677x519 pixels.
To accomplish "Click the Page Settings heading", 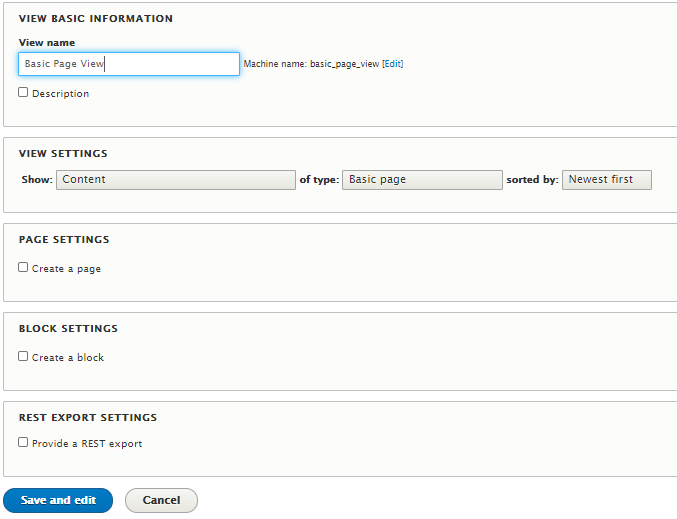I will [64, 240].
